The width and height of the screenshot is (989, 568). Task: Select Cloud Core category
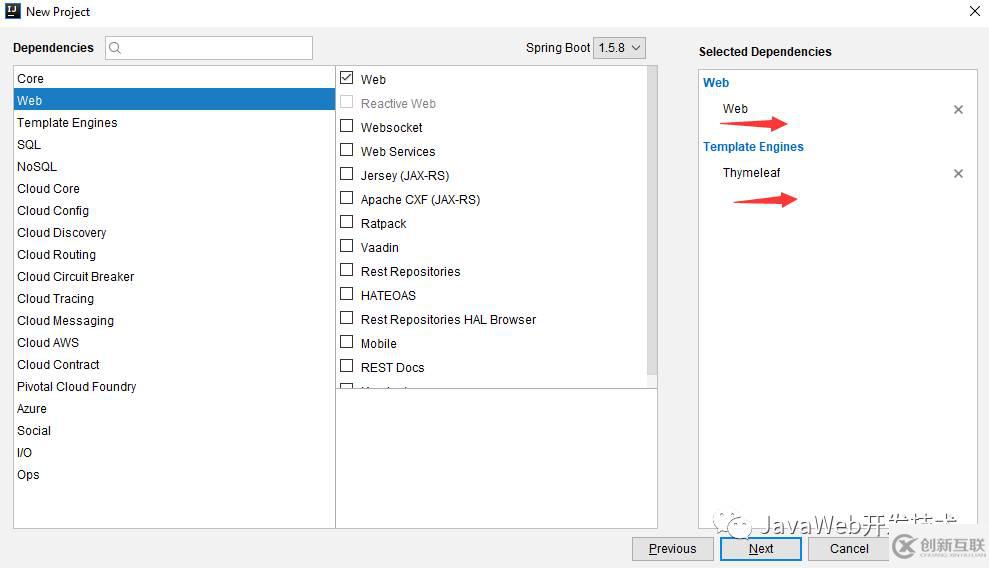174,188
